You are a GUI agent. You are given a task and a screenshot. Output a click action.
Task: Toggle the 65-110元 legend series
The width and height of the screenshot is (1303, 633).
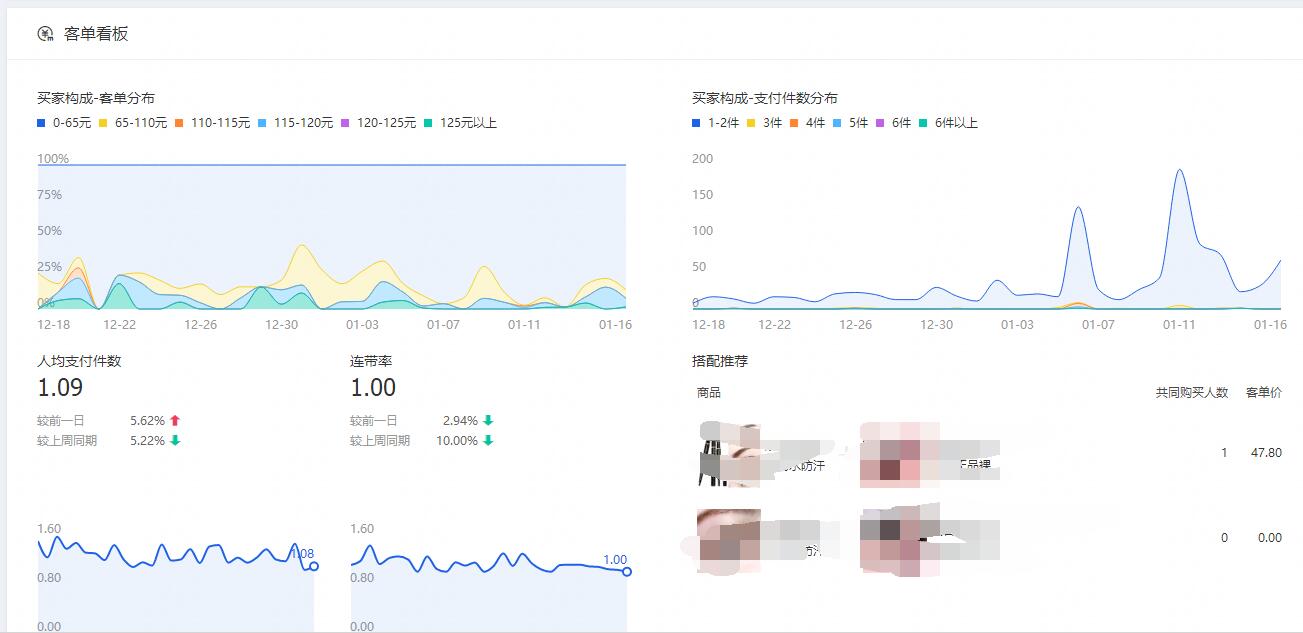coord(133,123)
